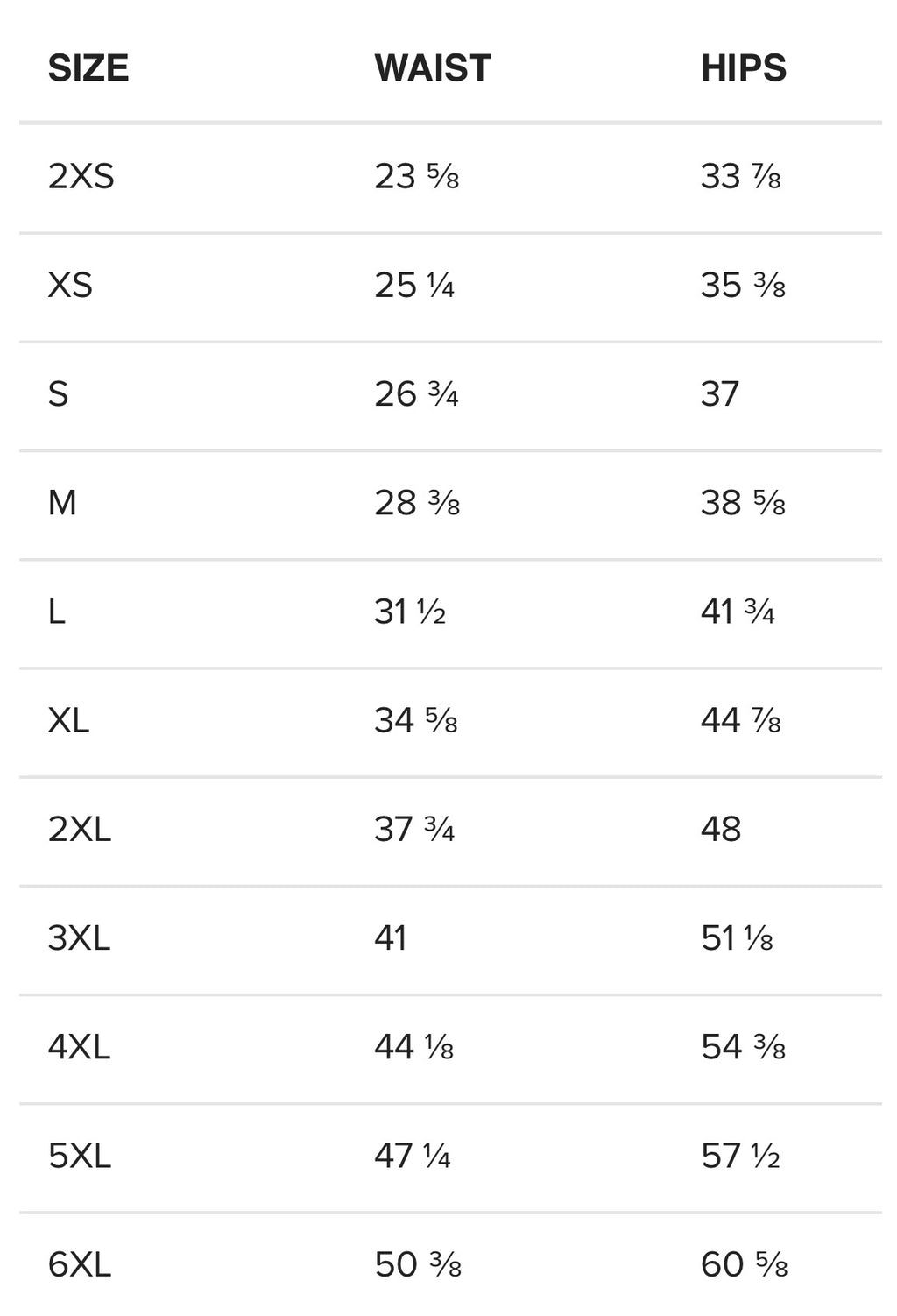
Task: Click the waist value 31 ½
Action: (x=410, y=612)
